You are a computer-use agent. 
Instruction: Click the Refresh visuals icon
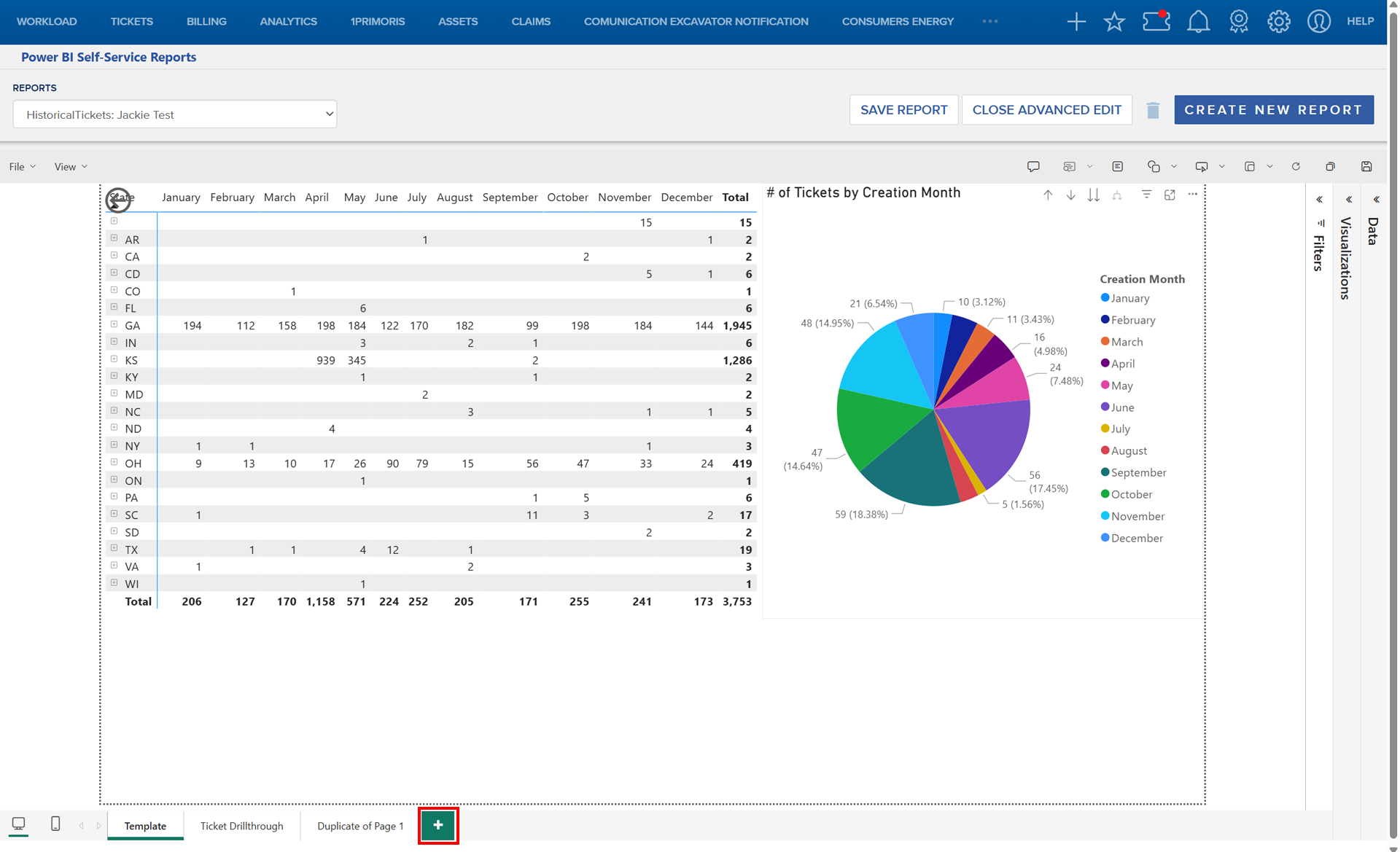(x=1296, y=167)
